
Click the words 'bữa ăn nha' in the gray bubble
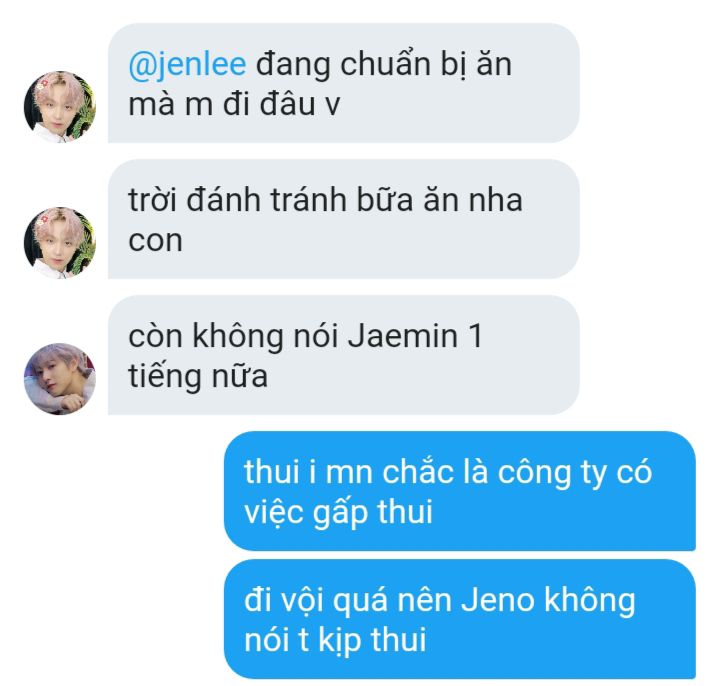click(x=439, y=200)
